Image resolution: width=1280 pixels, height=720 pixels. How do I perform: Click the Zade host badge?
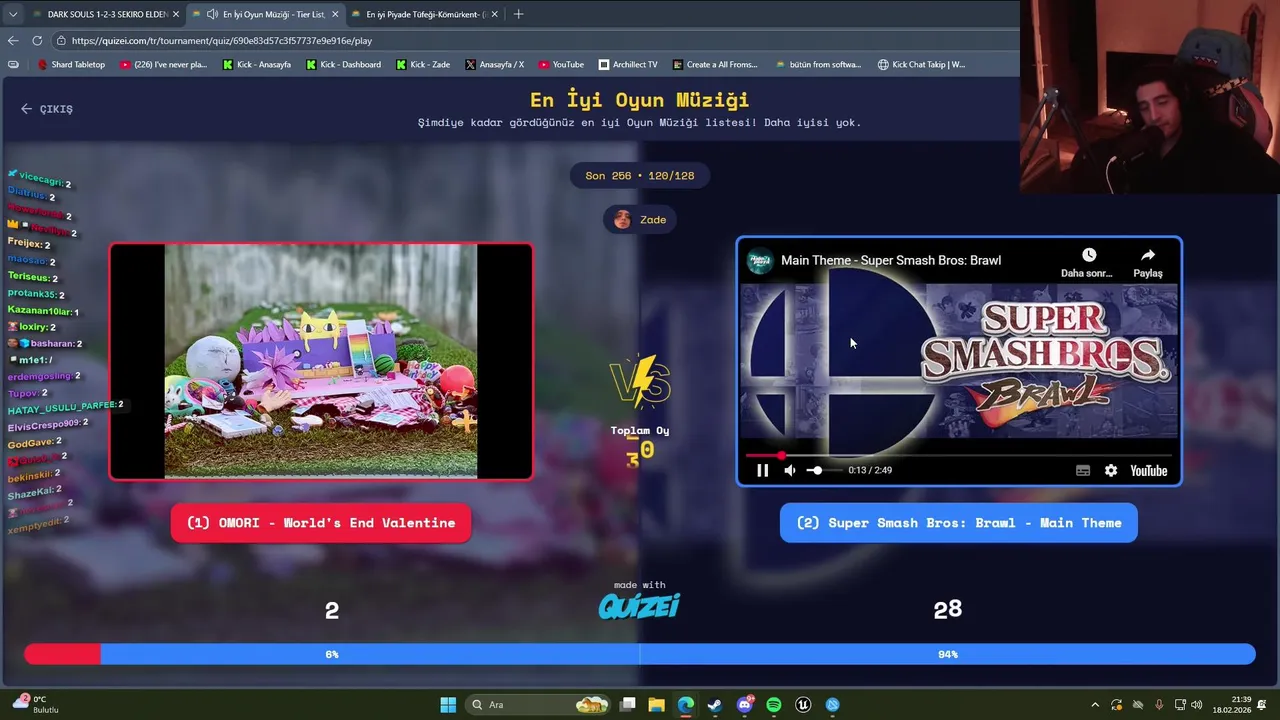[640, 220]
